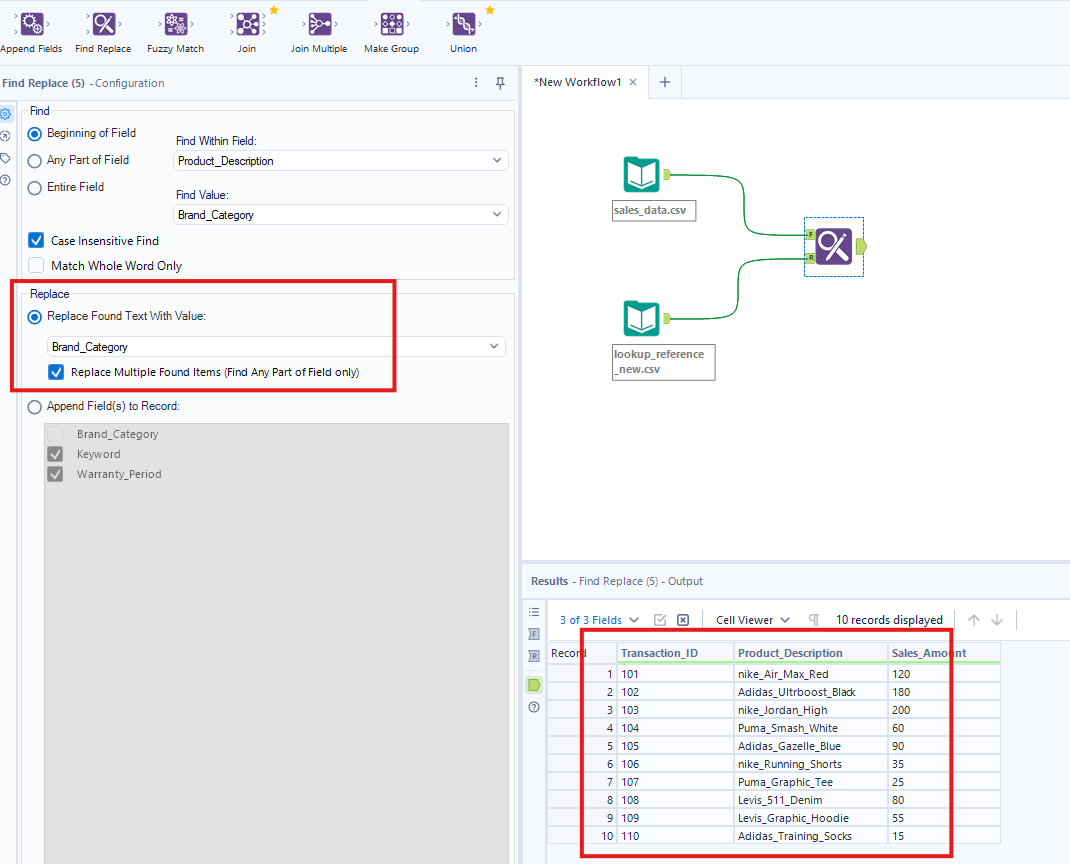Open the 3 of 3 Fields selector

[x=599, y=620]
